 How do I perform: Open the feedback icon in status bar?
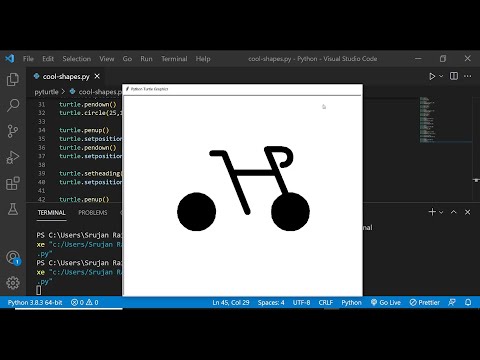(x=452, y=302)
